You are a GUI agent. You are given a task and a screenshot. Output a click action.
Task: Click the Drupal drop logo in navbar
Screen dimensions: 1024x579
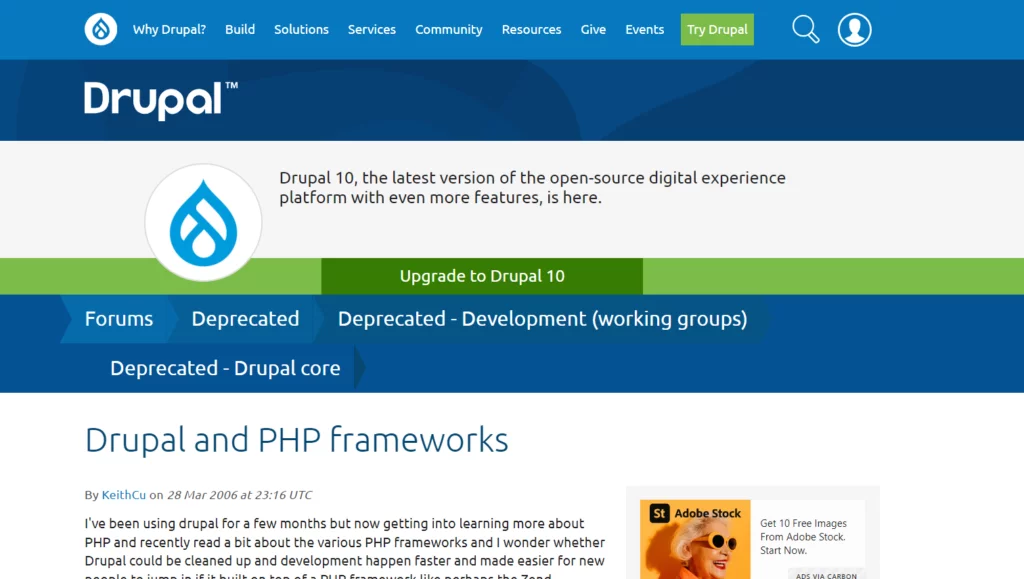point(101,29)
